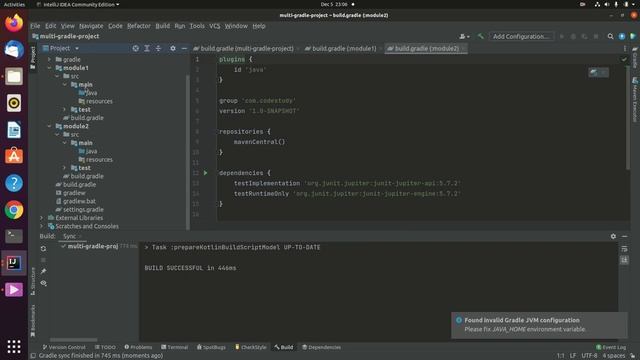Screen dimensions: 640x360
Task: Click the Build tree horizontal scrollbar
Action: pyautogui.click(x=73, y=340)
